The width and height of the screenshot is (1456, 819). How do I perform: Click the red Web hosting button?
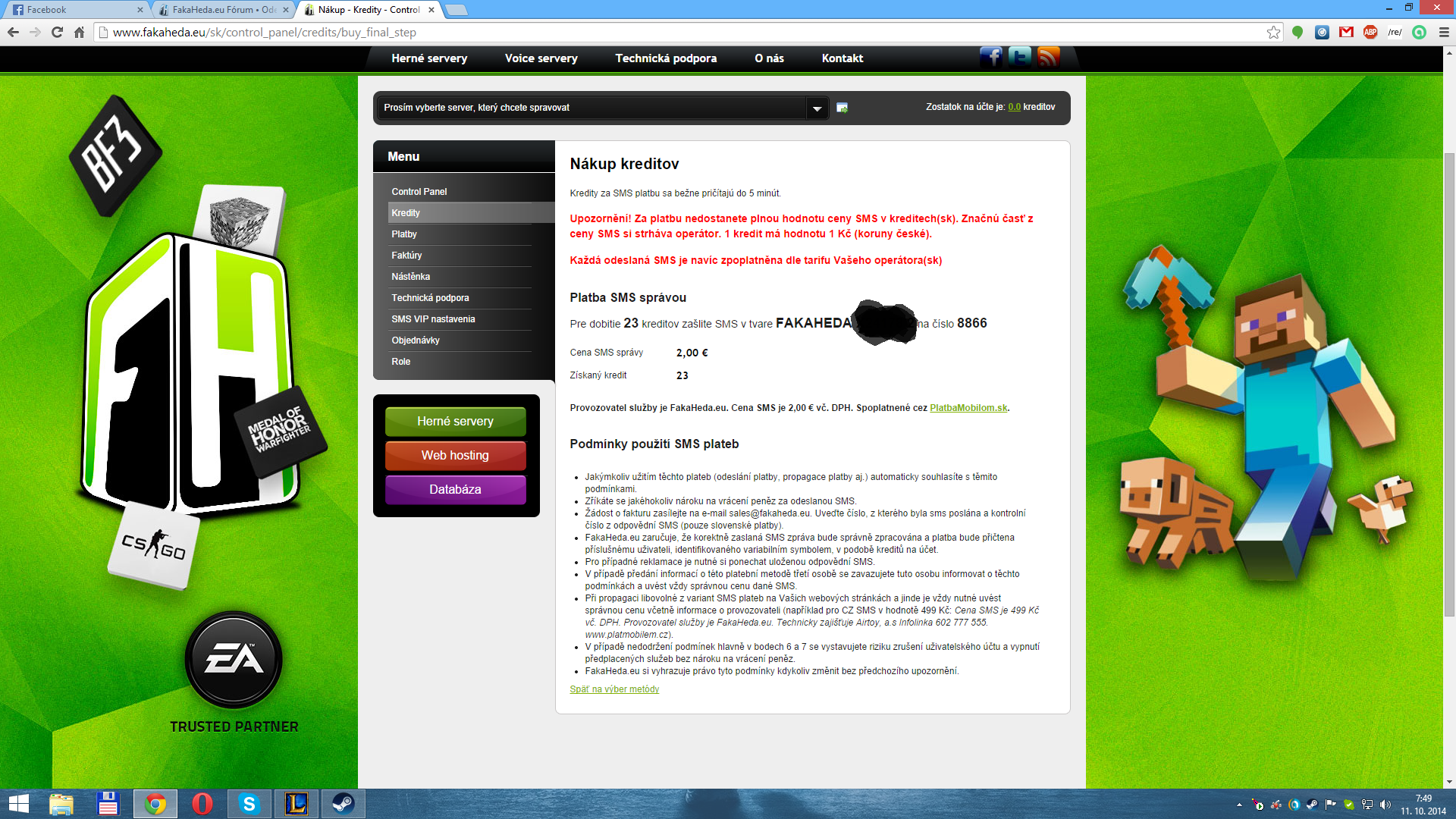point(455,455)
